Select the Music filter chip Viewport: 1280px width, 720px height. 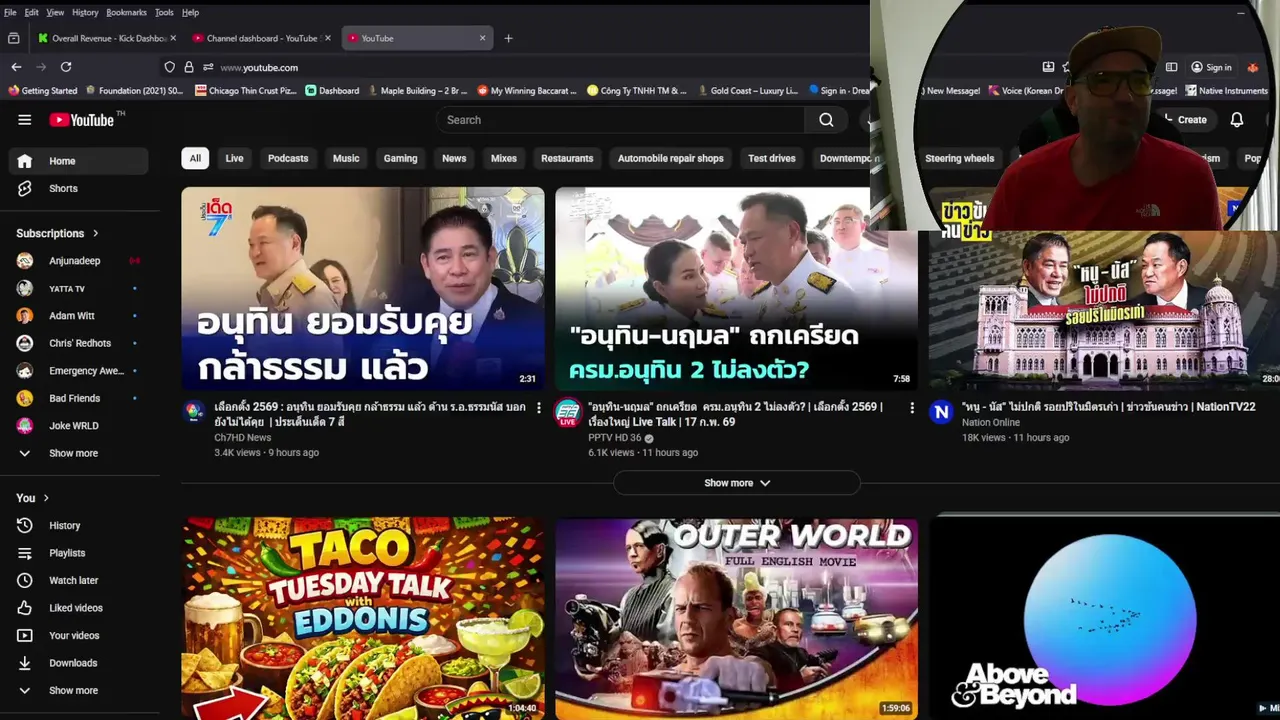346,158
